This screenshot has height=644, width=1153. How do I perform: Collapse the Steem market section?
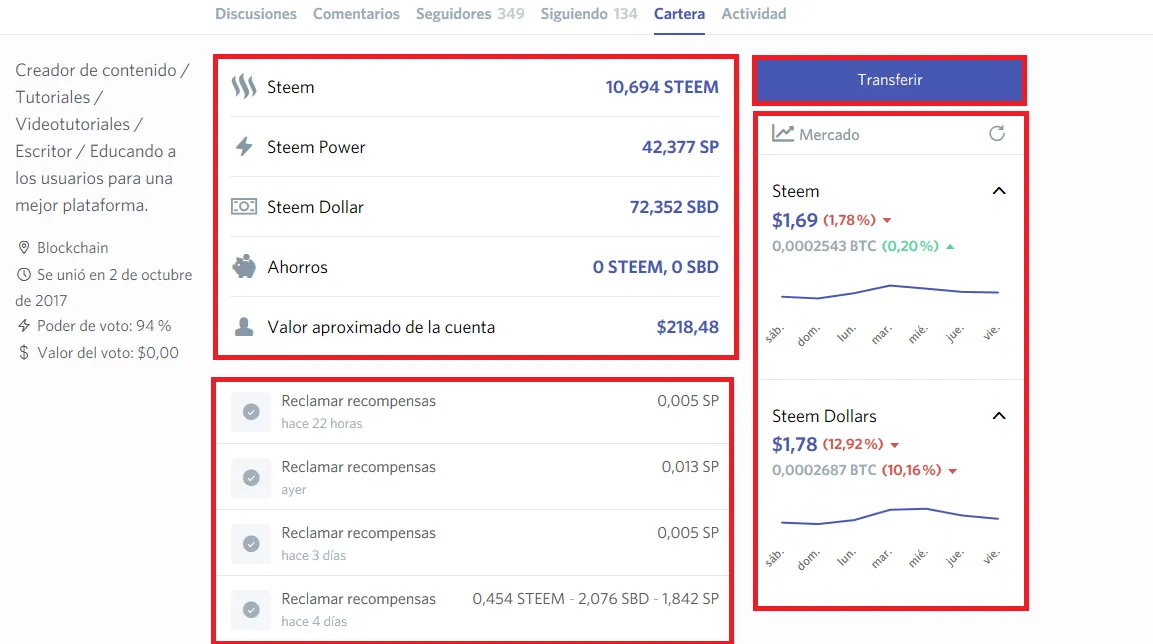click(999, 191)
